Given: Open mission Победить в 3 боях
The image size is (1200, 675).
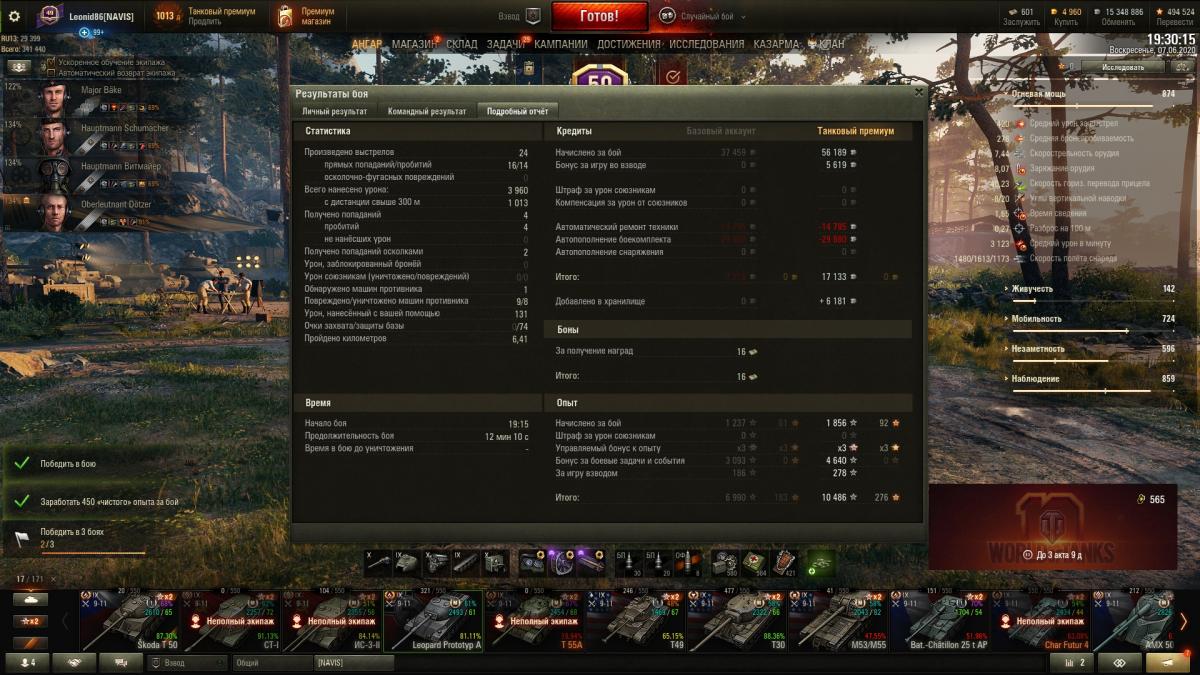Looking at the screenshot, I should pos(90,539).
